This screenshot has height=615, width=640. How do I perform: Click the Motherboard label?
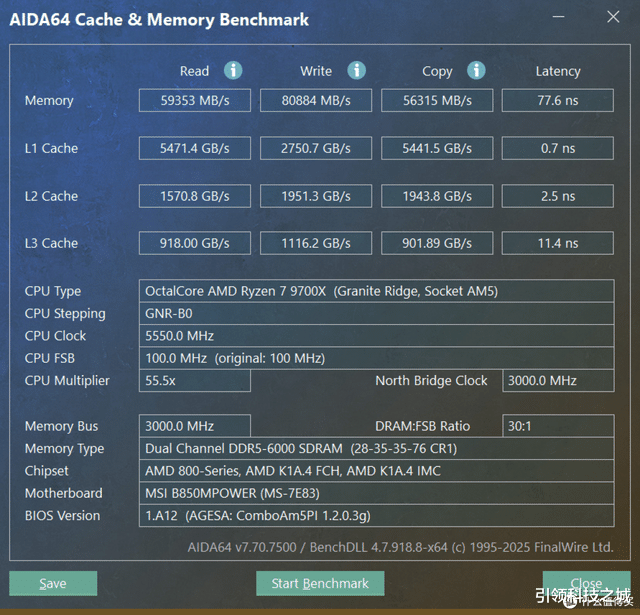[64, 493]
